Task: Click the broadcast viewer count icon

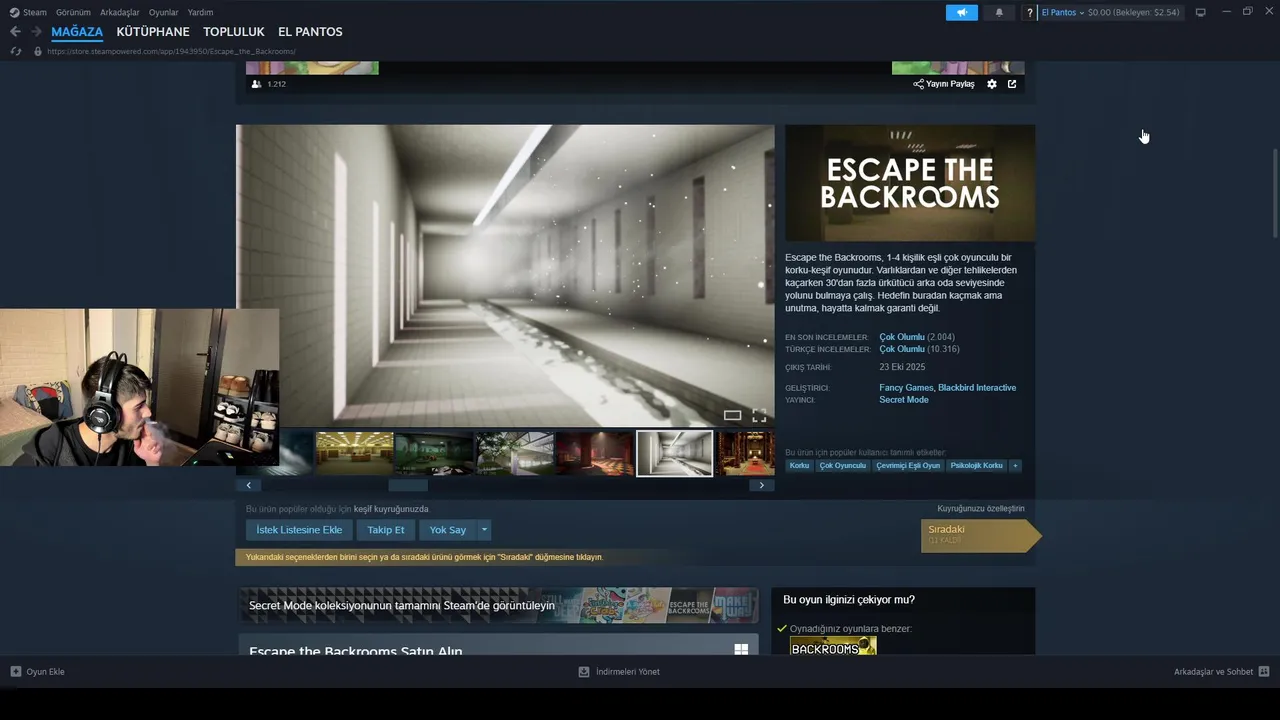Action: coord(257,84)
